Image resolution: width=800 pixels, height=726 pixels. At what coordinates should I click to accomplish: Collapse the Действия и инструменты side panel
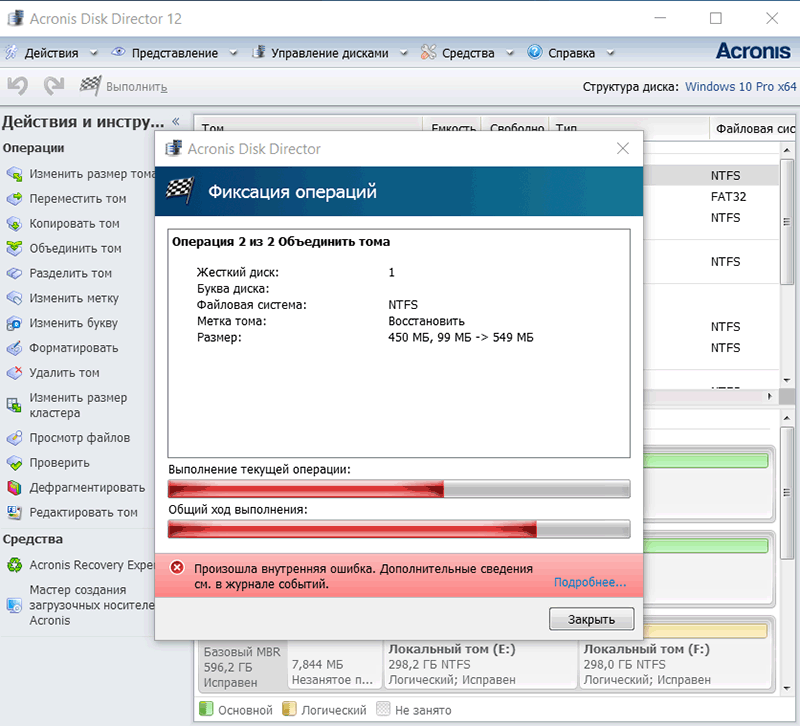pyautogui.click(x=176, y=121)
